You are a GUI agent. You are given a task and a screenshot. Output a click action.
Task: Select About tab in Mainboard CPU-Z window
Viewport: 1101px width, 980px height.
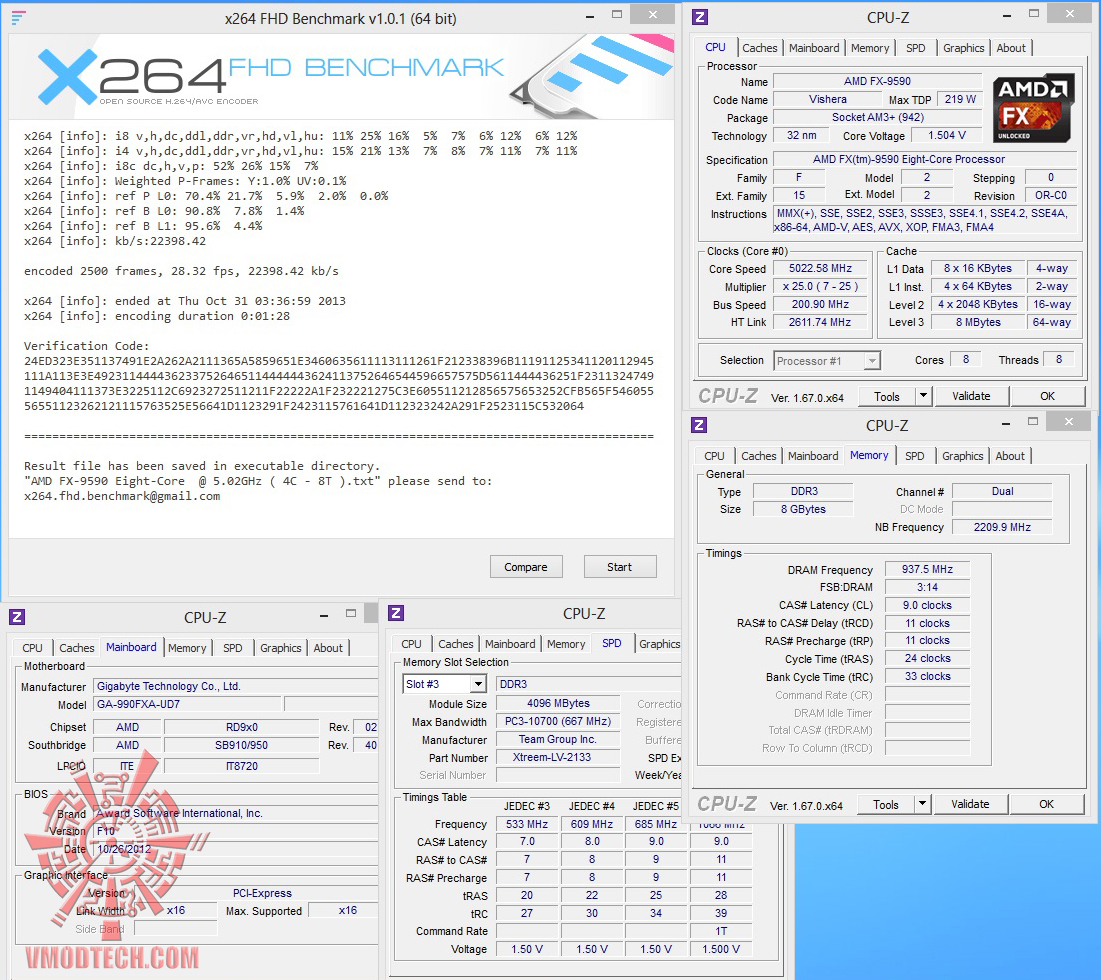[x=328, y=648]
